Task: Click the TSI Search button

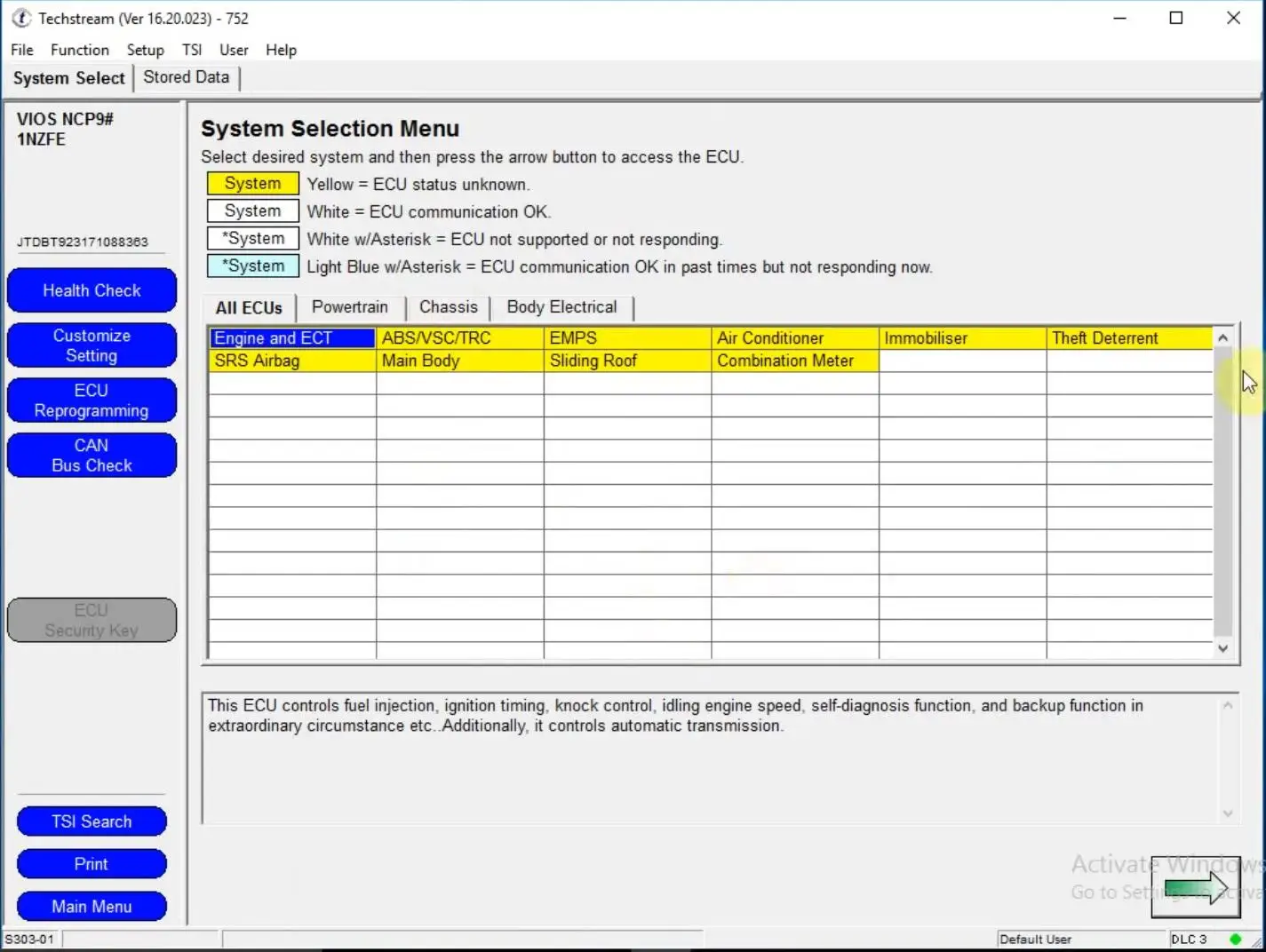Action: point(92,821)
